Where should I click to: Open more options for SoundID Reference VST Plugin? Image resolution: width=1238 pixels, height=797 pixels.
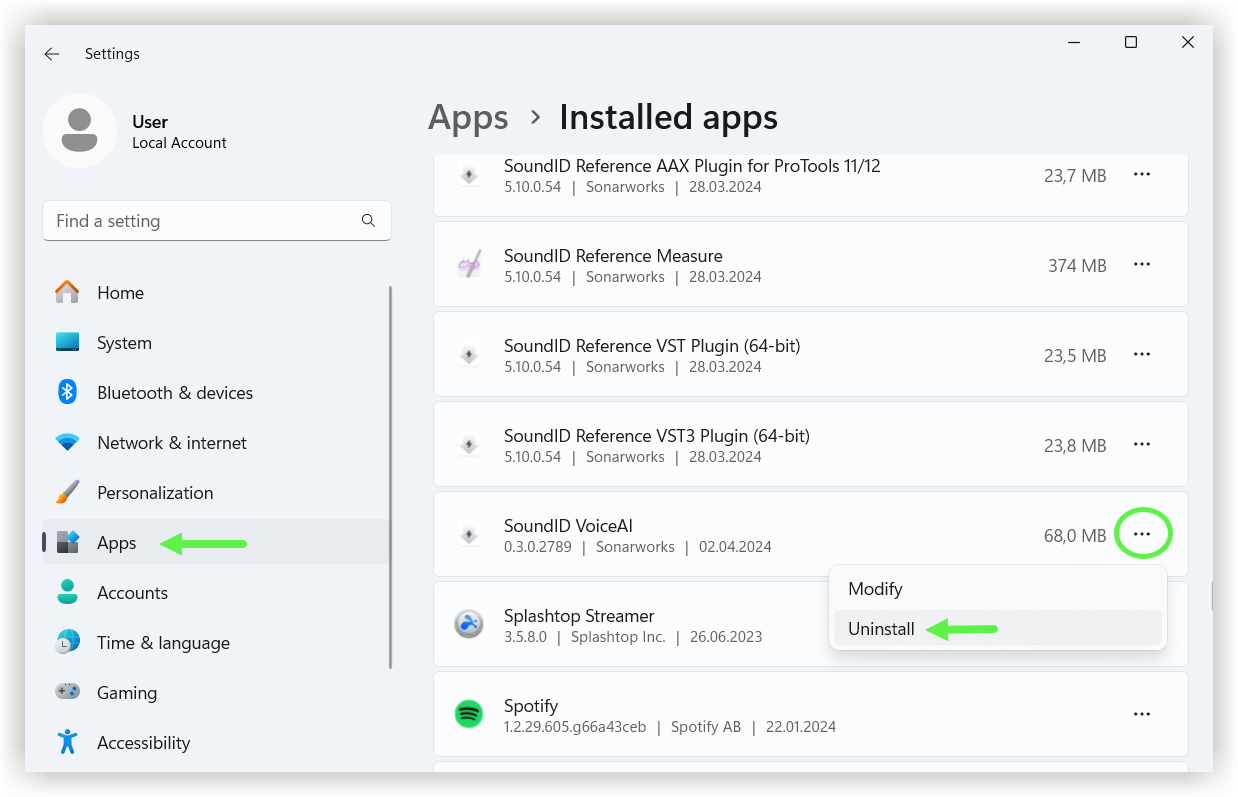point(1142,355)
